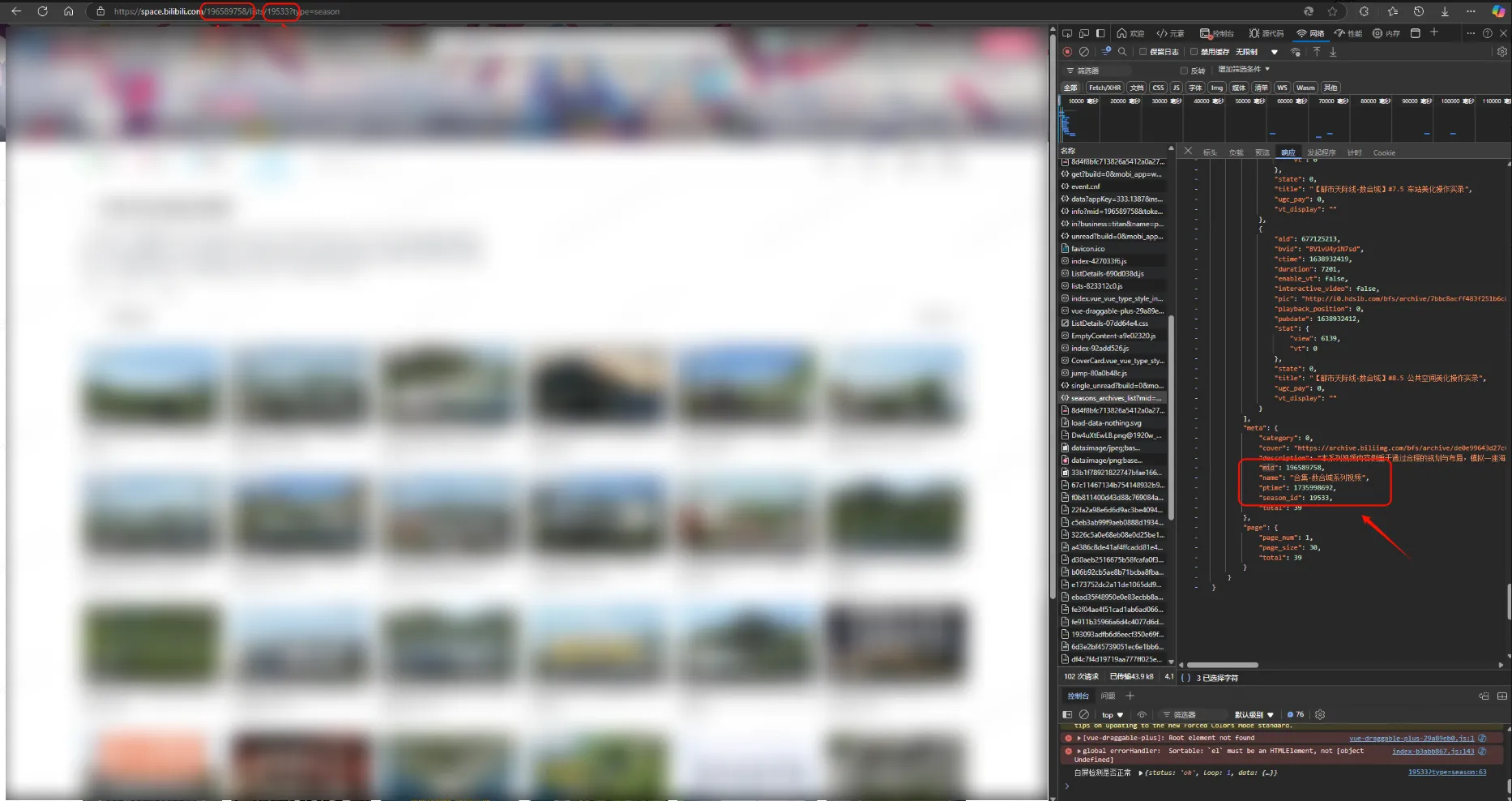Open browser downloads icon

point(1445,11)
